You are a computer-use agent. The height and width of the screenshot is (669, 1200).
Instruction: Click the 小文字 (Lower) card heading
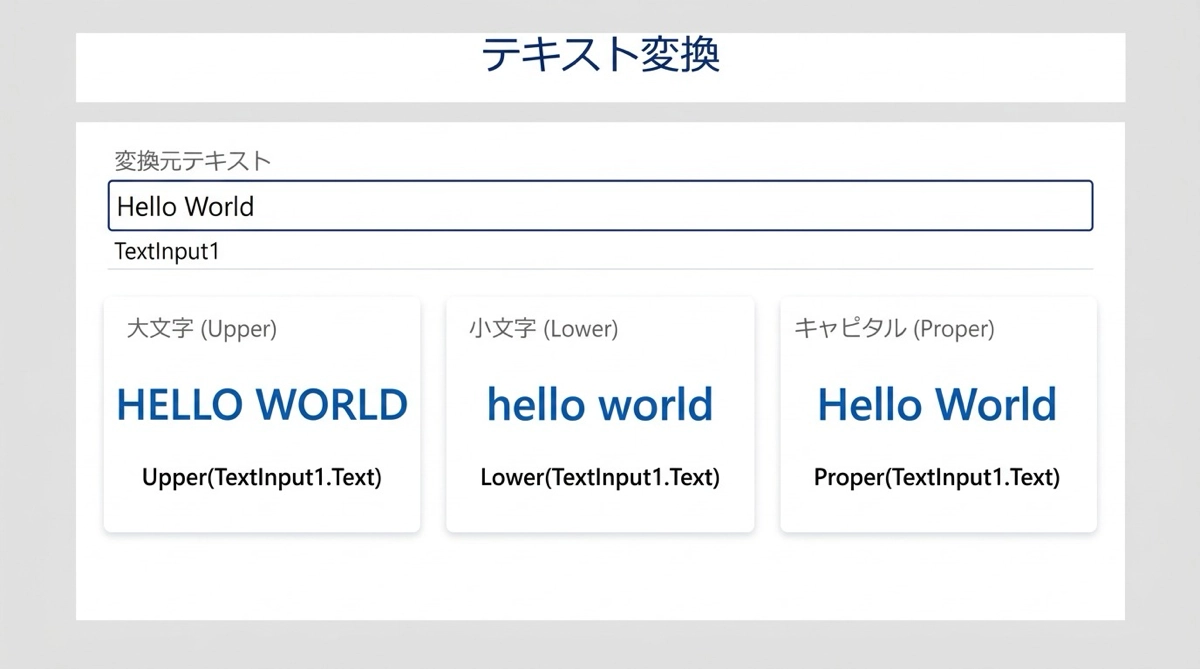(x=543, y=328)
